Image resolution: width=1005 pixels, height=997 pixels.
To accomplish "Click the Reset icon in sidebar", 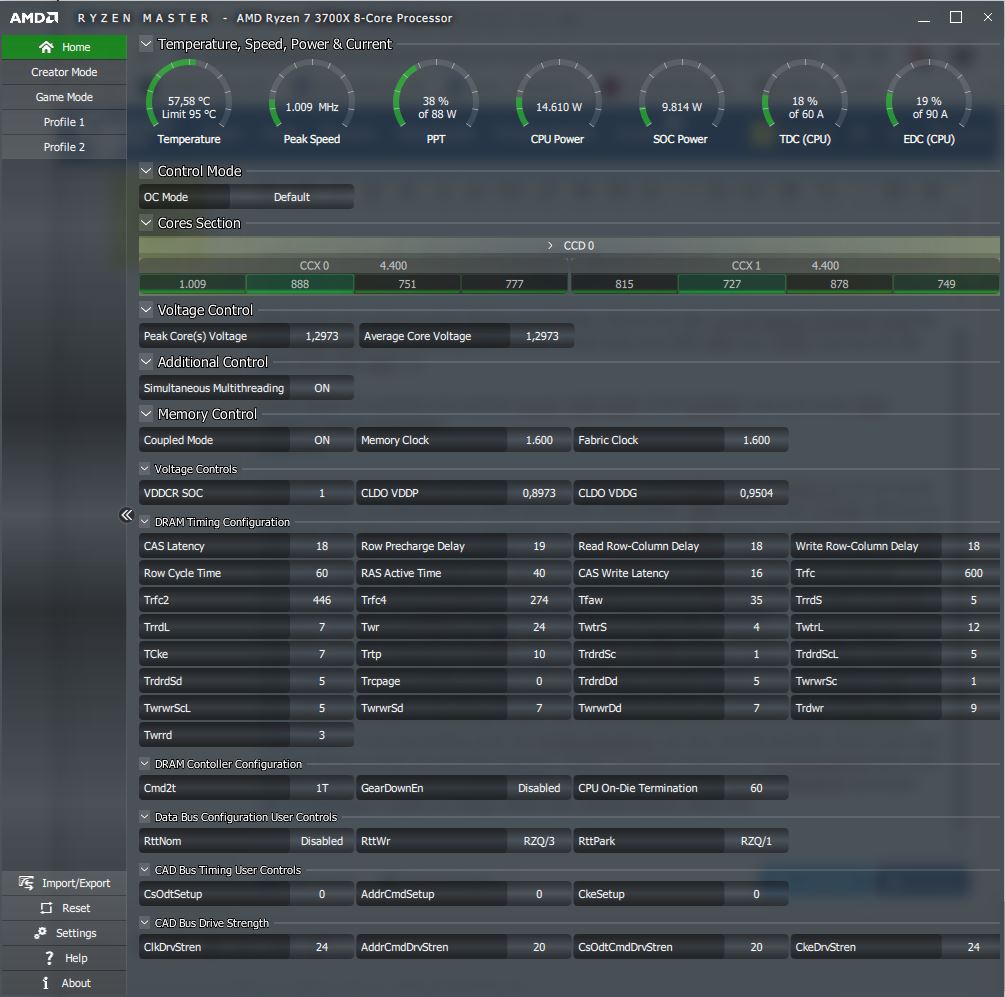I will [46, 908].
